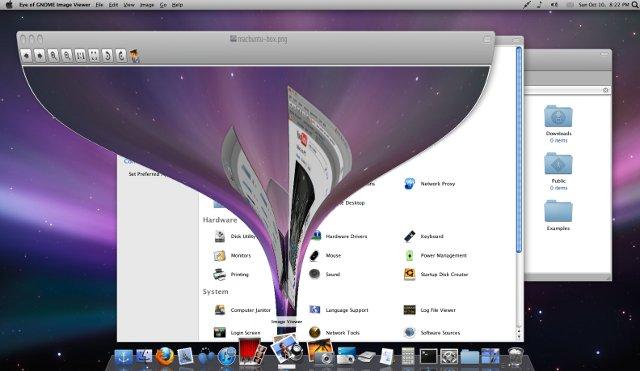640x371 pixels.
Task: Open the scanner icon in the dock
Action: coord(367,357)
